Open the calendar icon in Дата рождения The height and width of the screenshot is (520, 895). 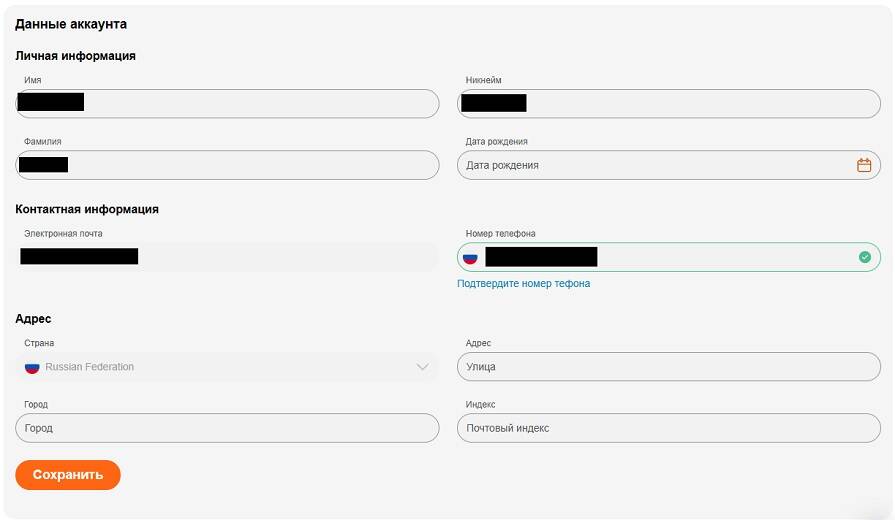point(864,165)
